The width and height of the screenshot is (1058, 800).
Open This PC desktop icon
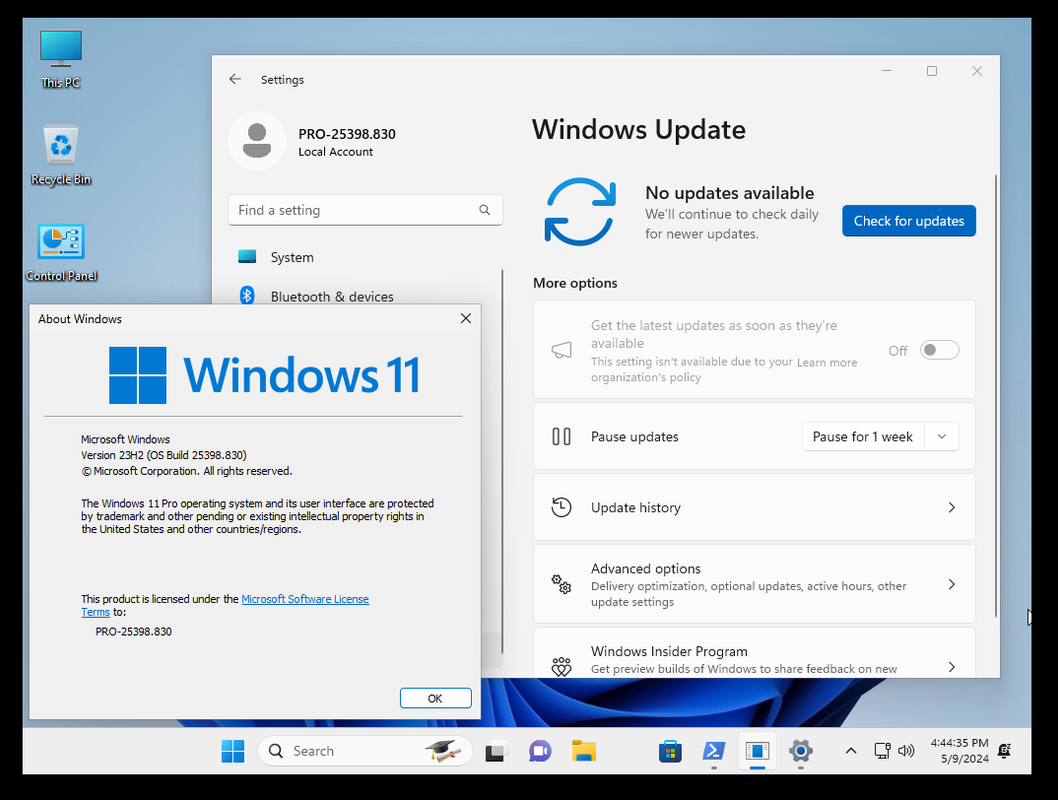coord(61,59)
